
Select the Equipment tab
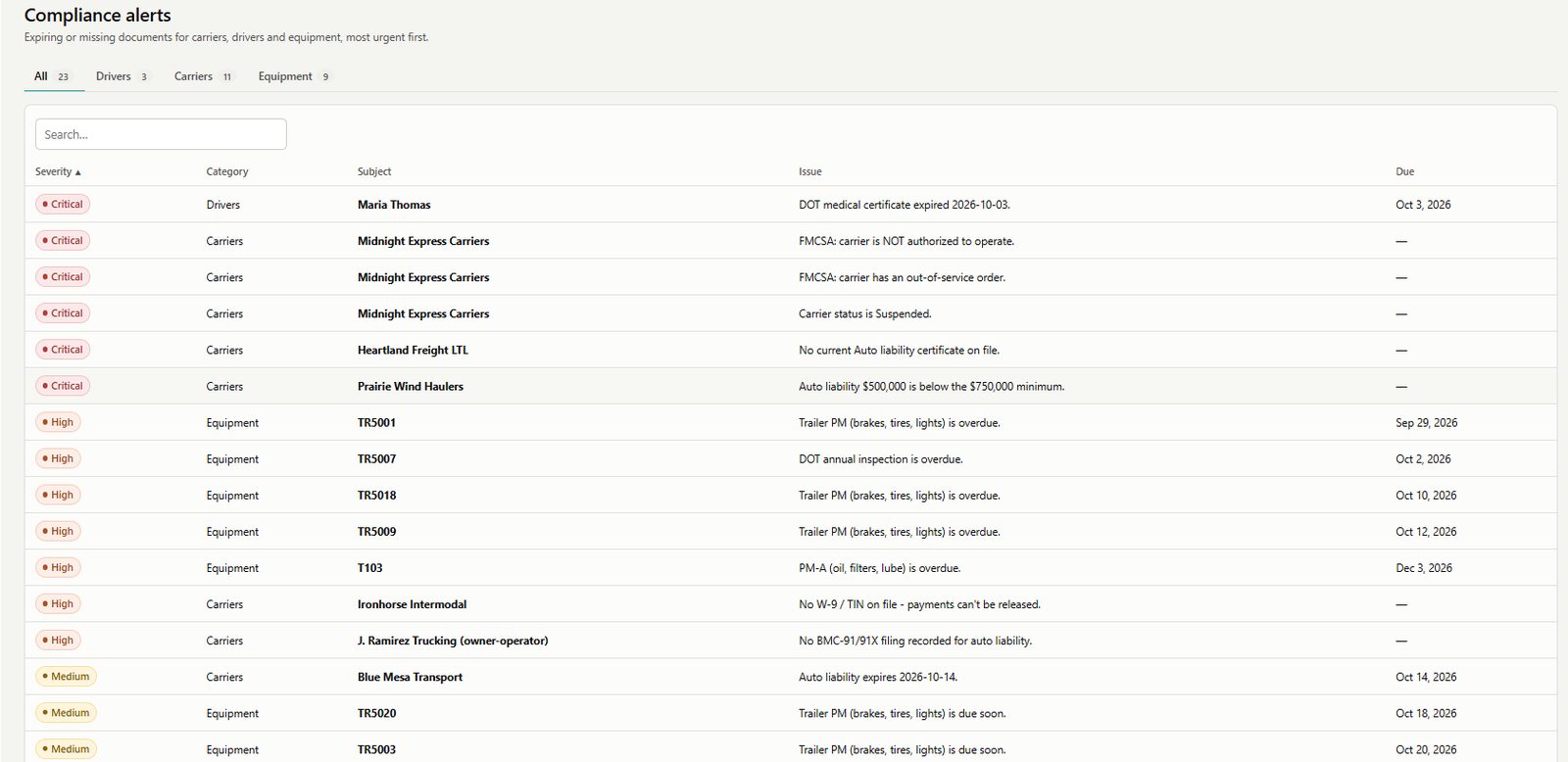pyautogui.click(x=294, y=76)
